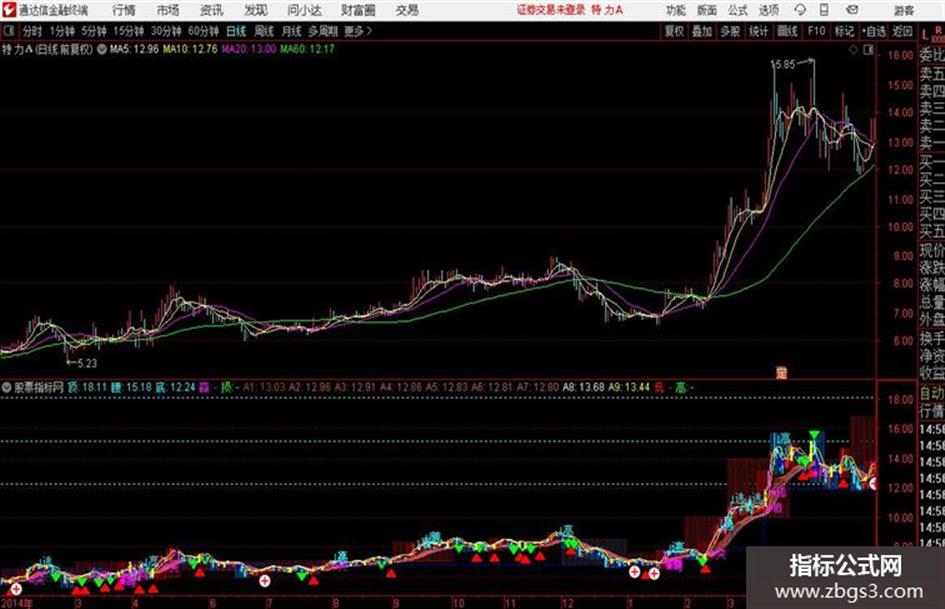The height and width of the screenshot is (609, 945).
Task: Click A8: 13.68 indicator value
Action: (x=583, y=387)
